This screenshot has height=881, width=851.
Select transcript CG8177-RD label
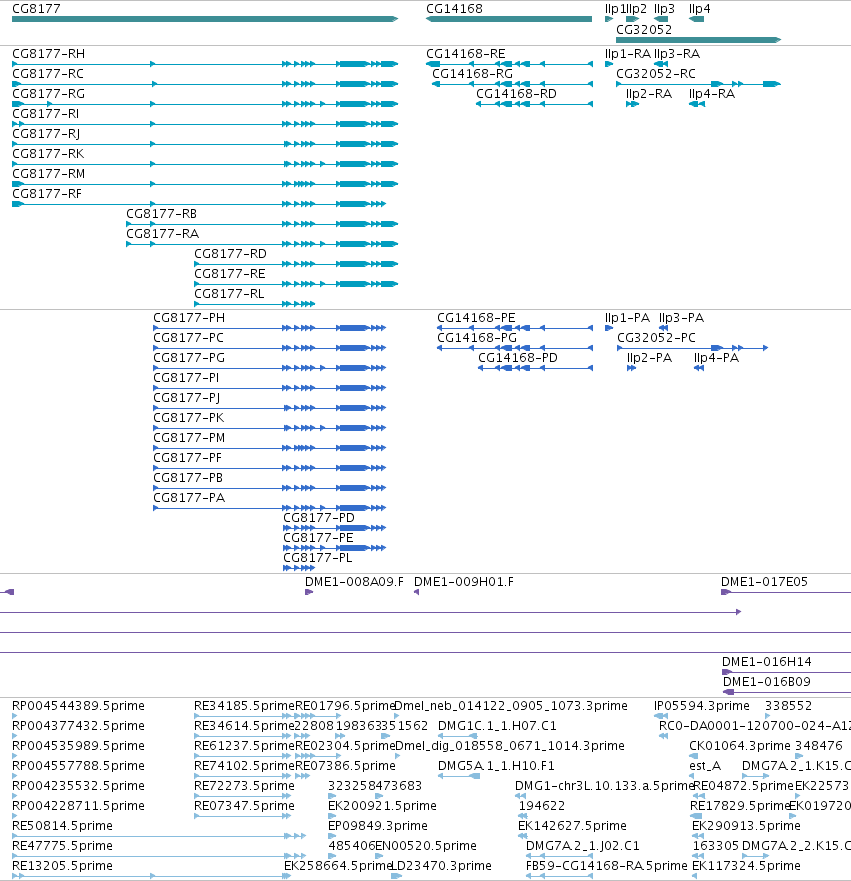click(x=230, y=254)
